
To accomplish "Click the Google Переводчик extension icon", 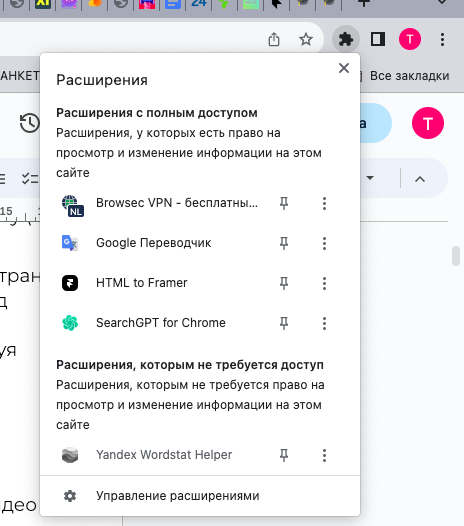I will pyautogui.click(x=70, y=243).
